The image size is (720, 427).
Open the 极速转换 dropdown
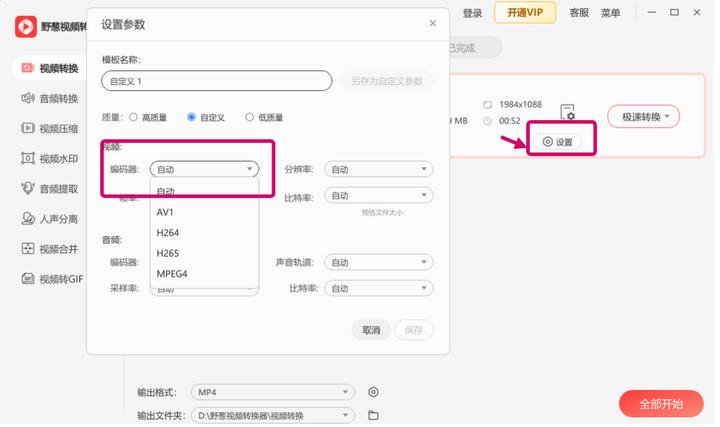pyautogui.click(x=644, y=117)
